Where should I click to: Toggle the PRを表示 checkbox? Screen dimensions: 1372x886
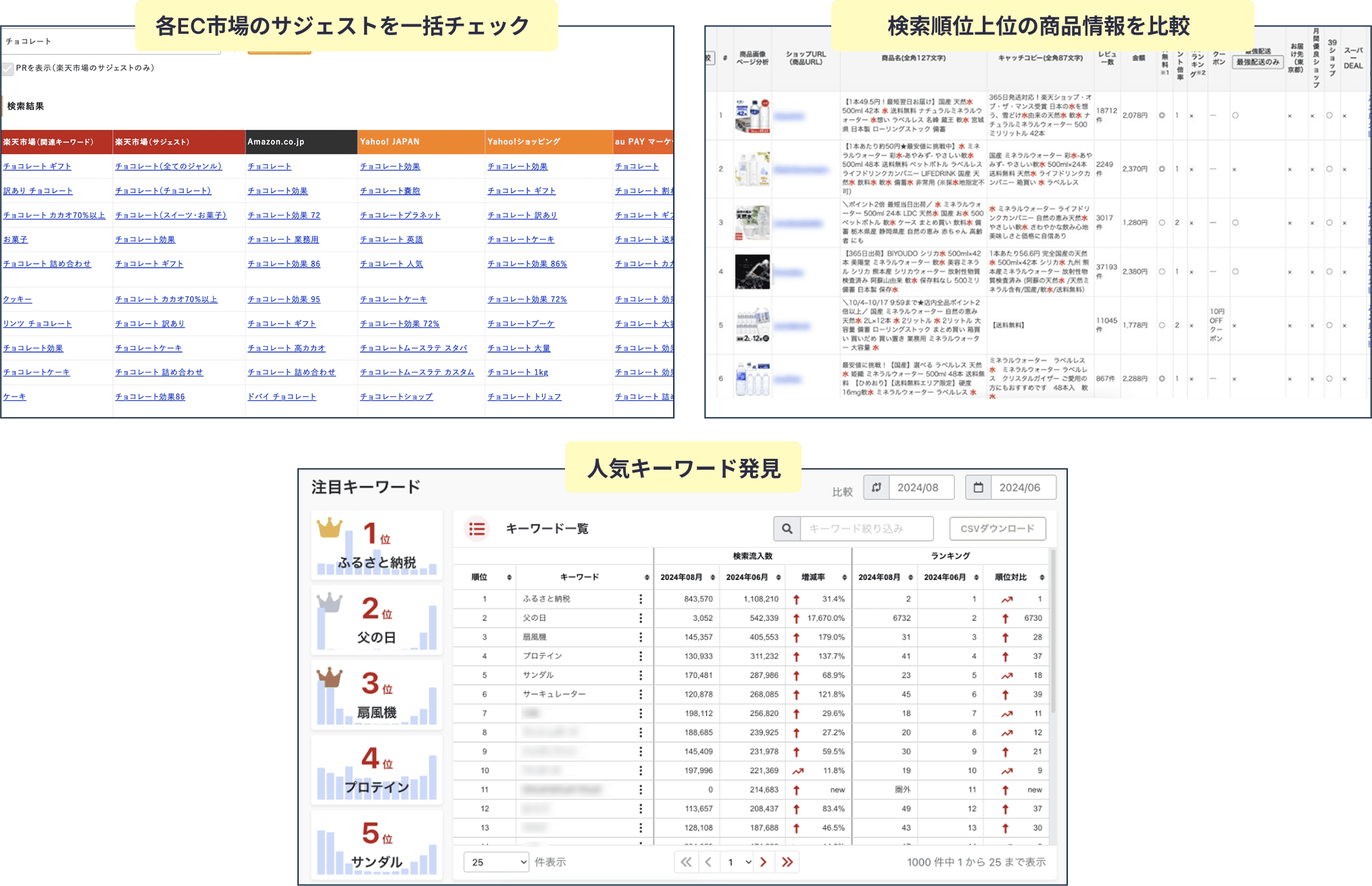click(x=8, y=68)
